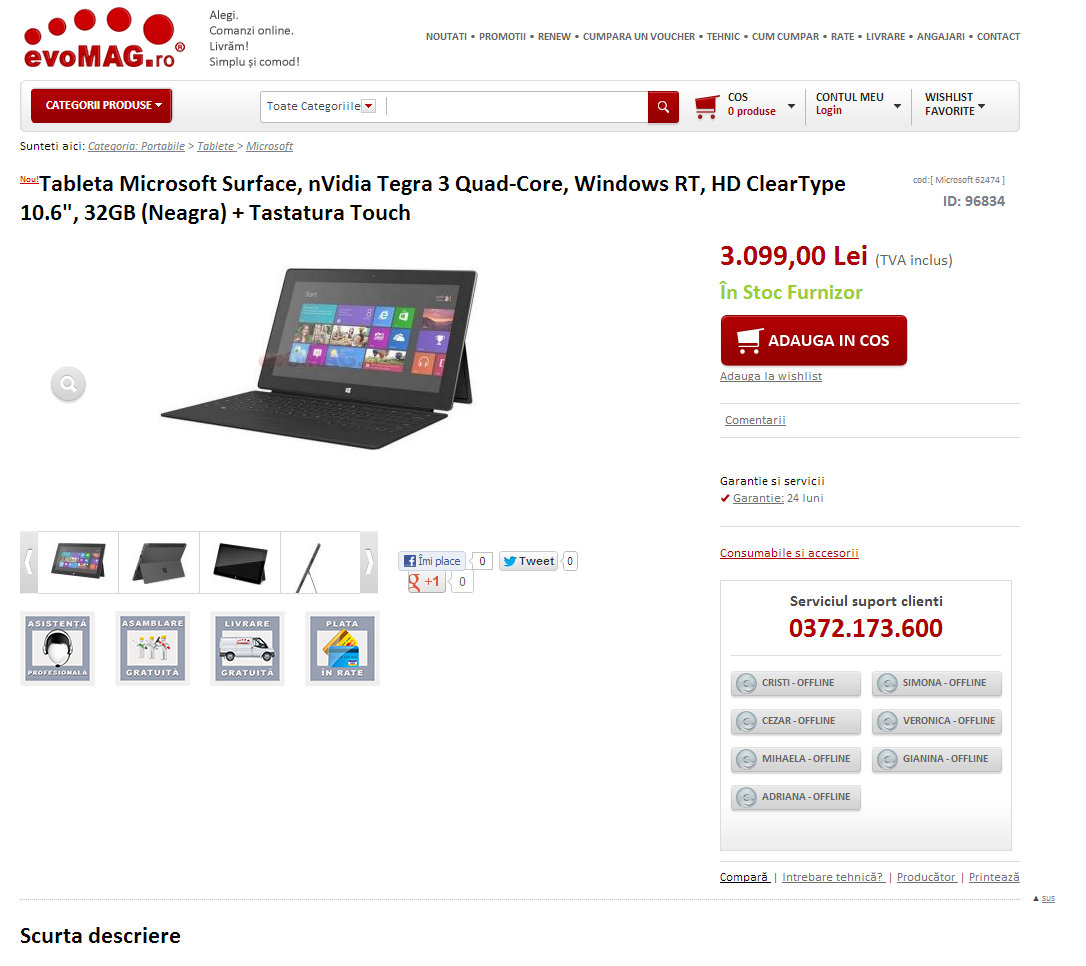Click the Livrare Gratuita van badge
The height and width of the screenshot is (966, 1086).
[247, 648]
